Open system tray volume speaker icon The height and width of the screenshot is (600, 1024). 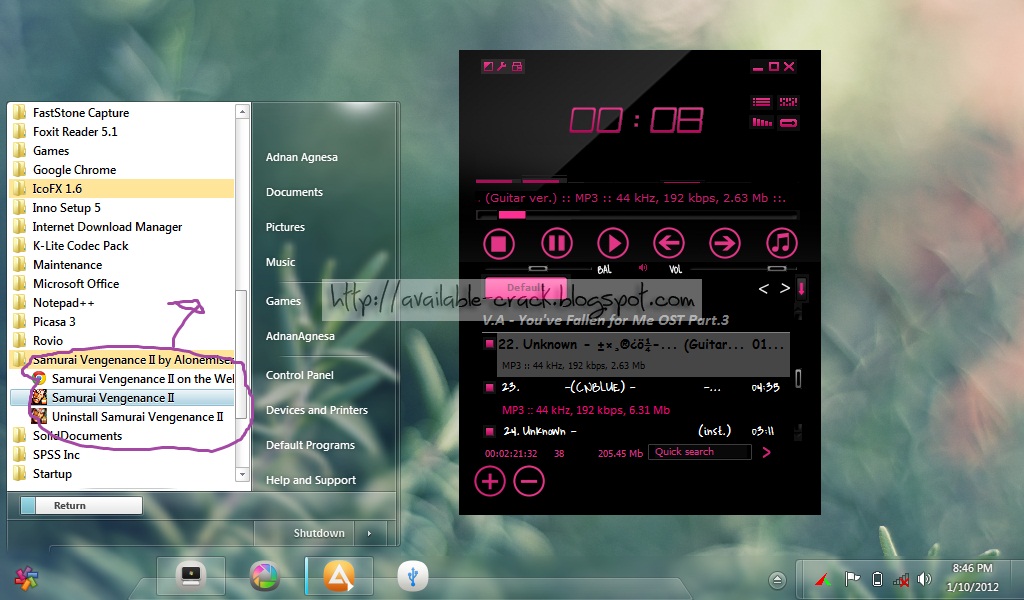(x=924, y=578)
